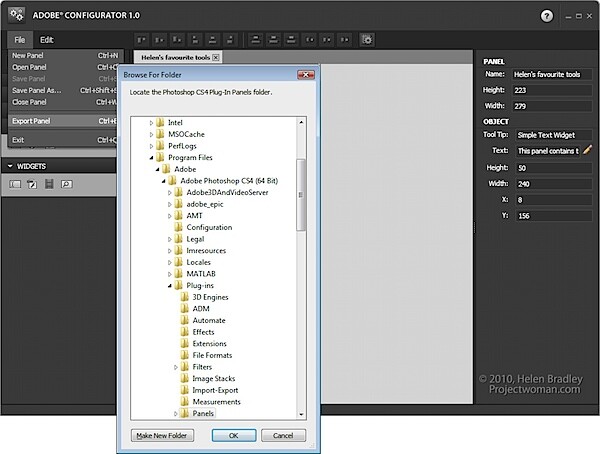Open the Edit menu
This screenshot has width=600, height=454.
tap(47, 40)
